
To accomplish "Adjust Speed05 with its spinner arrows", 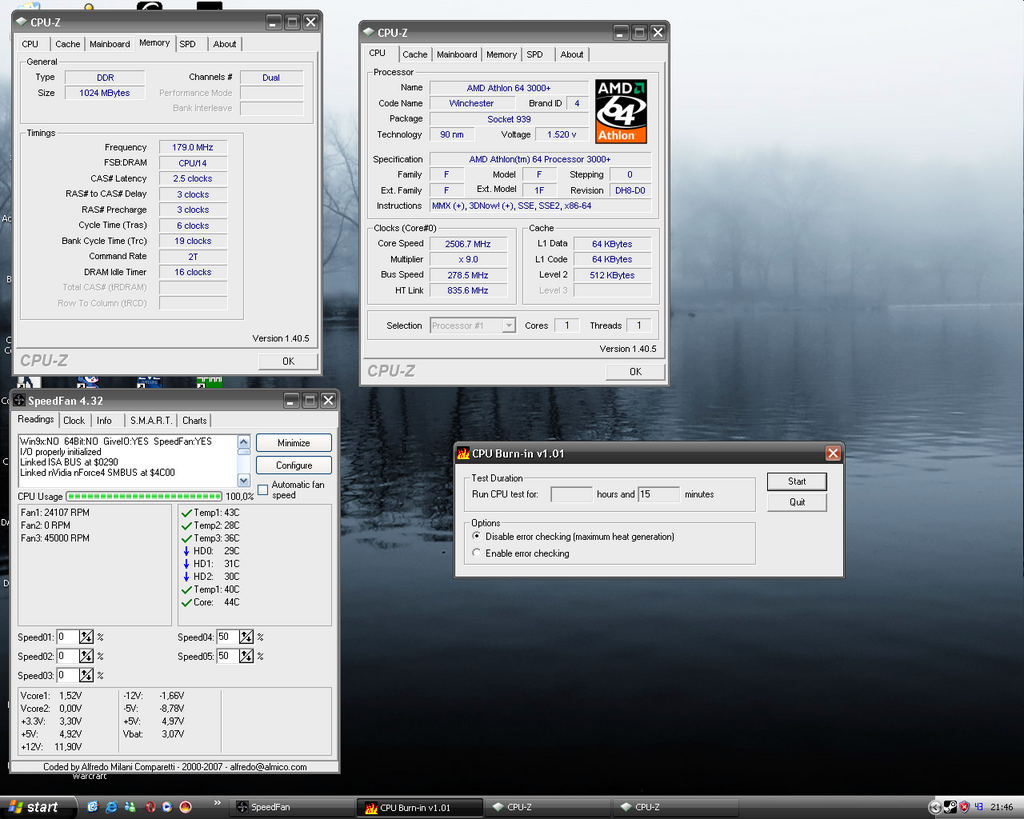I will 246,656.
